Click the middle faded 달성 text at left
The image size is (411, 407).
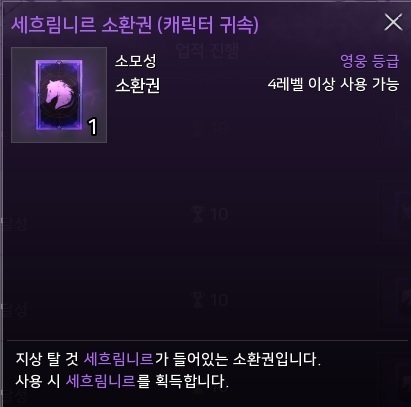pos(14,310)
